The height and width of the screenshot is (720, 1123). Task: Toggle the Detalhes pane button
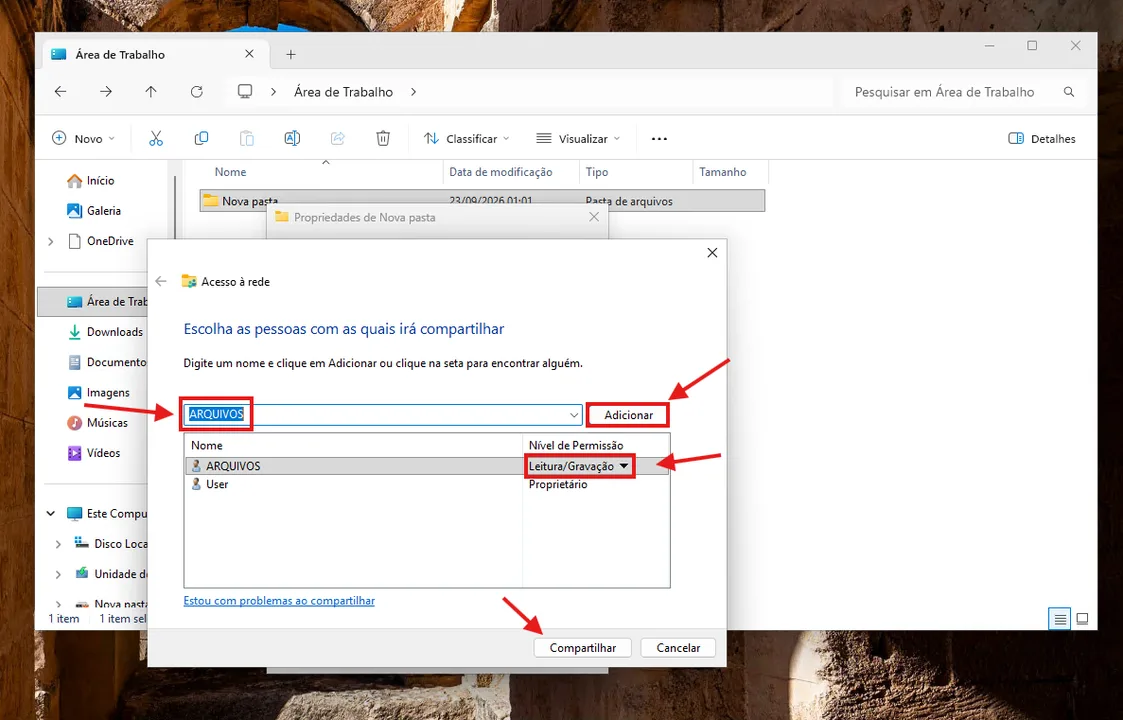(x=1041, y=138)
